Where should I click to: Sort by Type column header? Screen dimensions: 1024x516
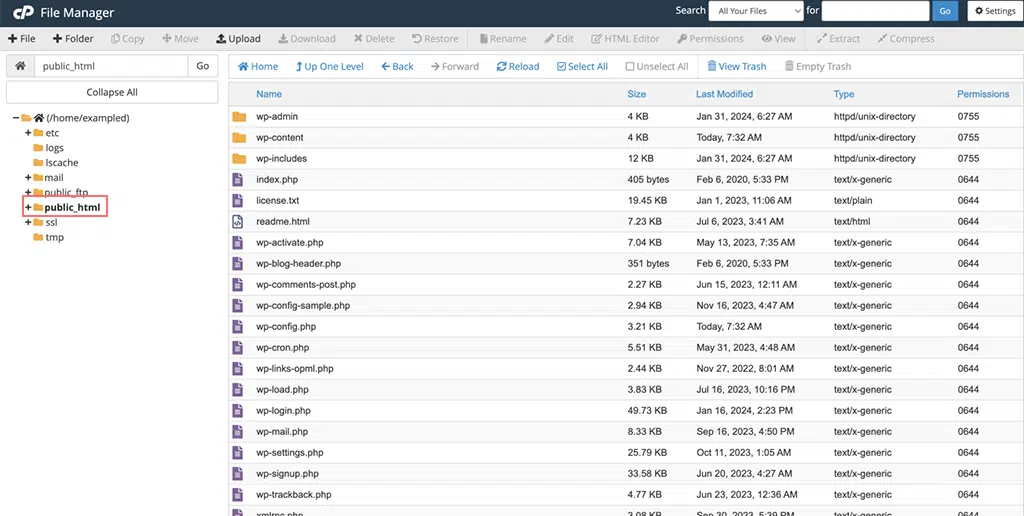pos(844,94)
